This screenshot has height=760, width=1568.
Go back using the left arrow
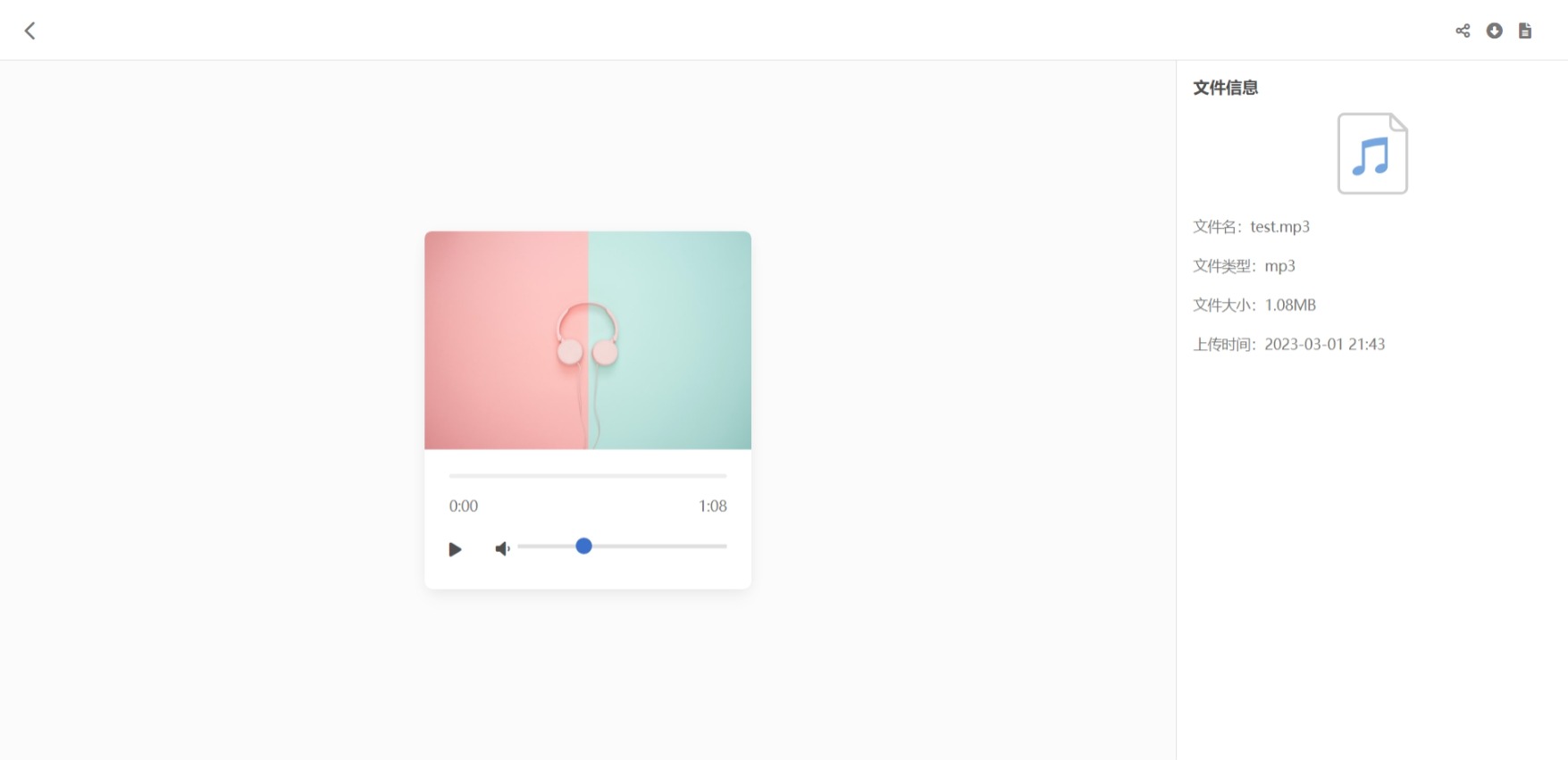tap(29, 31)
